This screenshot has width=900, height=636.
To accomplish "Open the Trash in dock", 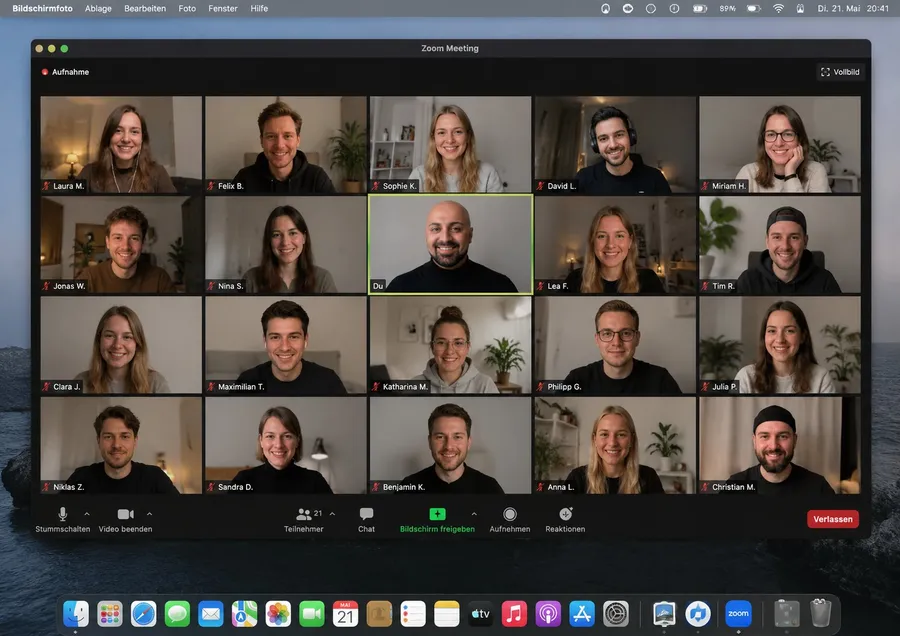I will [x=821, y=613].
